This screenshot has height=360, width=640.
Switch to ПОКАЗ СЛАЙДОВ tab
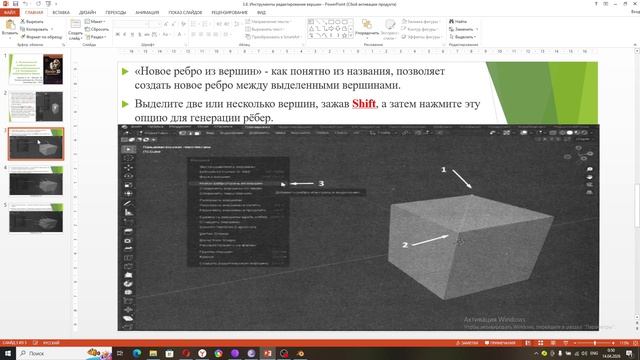point(185,12)
